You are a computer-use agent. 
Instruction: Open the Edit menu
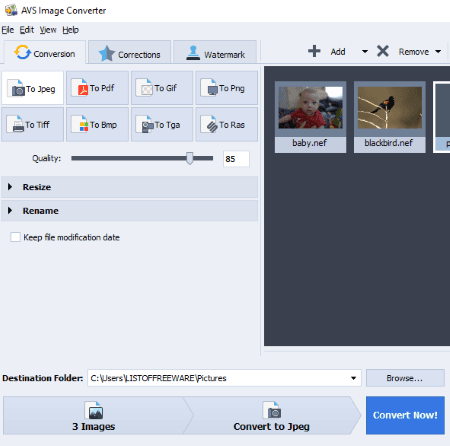coord(27,30)
